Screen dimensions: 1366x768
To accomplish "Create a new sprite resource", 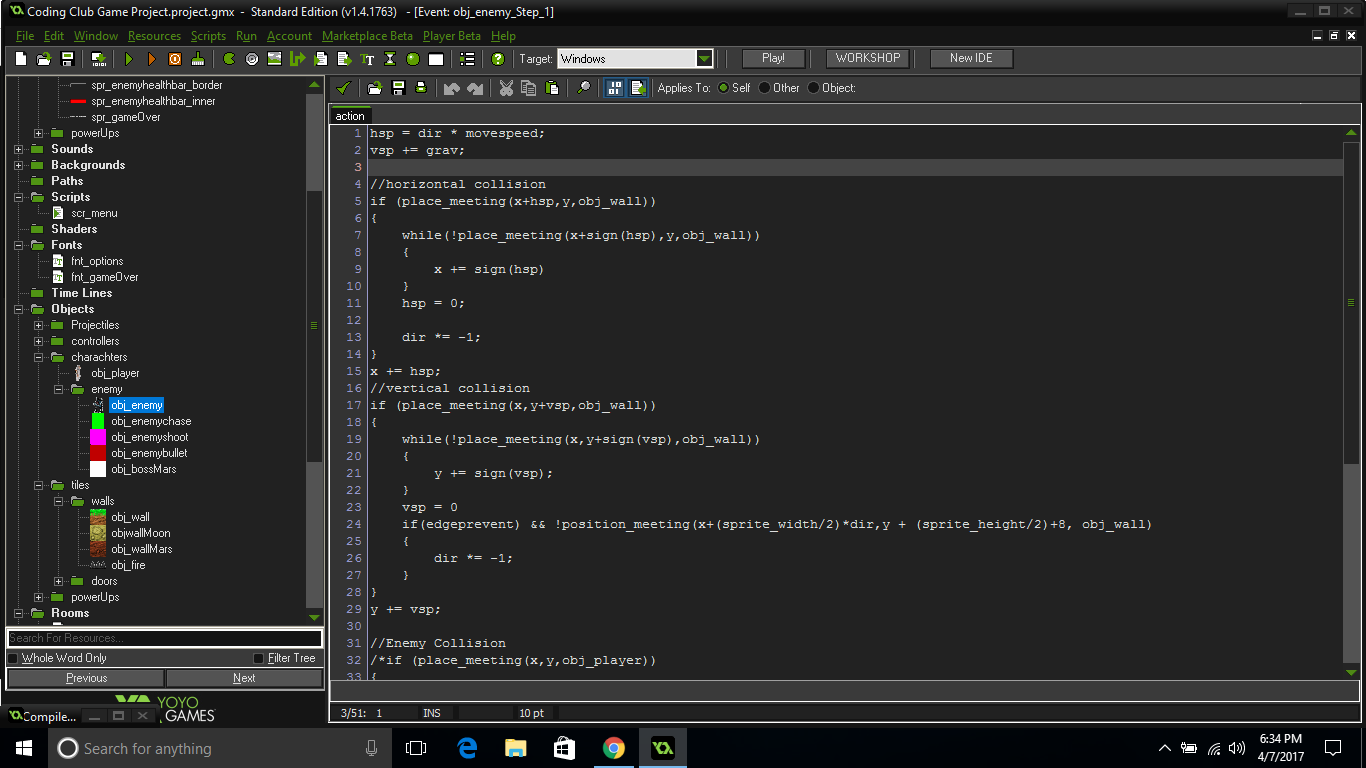I will [227, 58].
